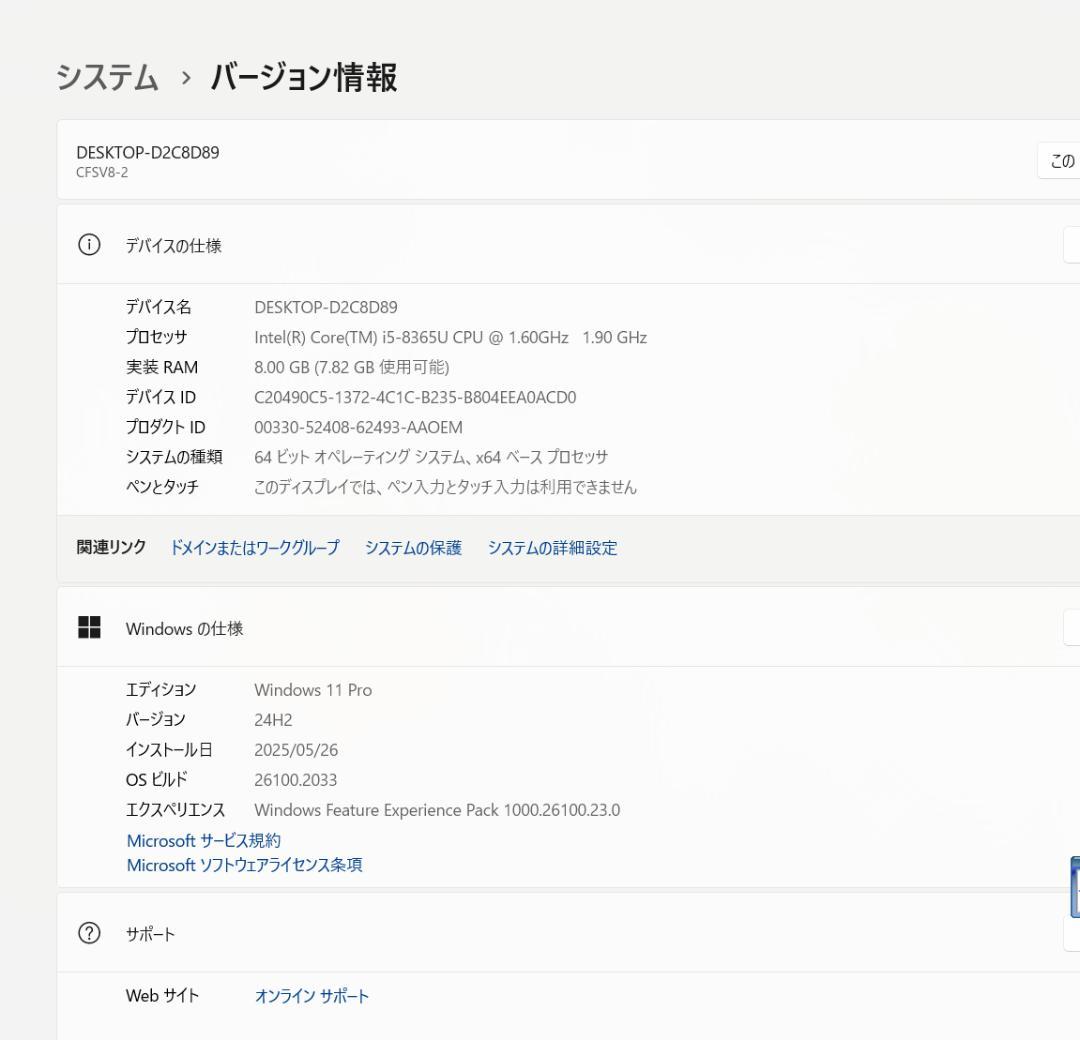The width and height of the screenshot is (1080, 1040).
Task: Open Microsoft サービス規約 link
Action: tap(203, 841)
